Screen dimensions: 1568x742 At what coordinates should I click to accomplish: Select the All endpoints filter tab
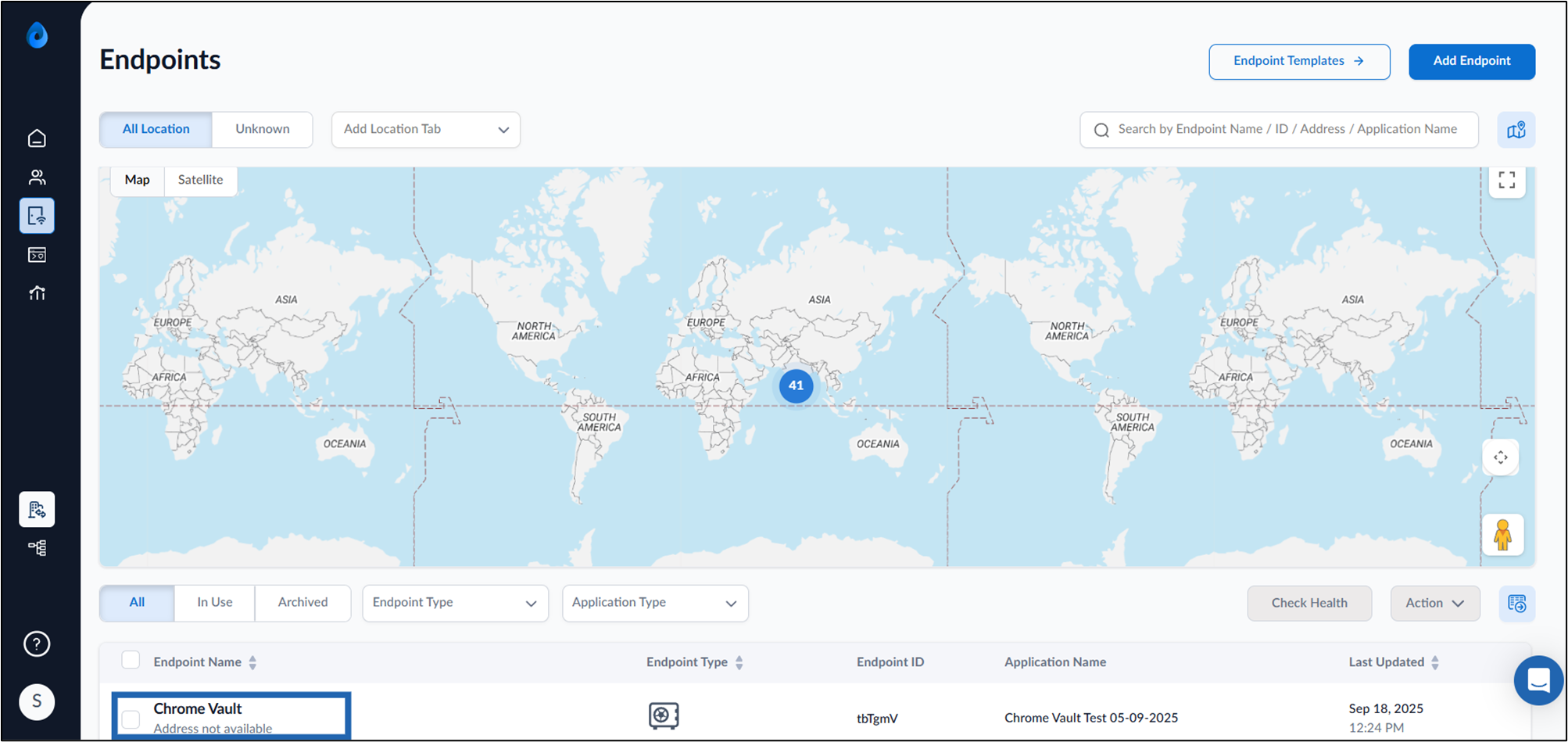point(137,603)
